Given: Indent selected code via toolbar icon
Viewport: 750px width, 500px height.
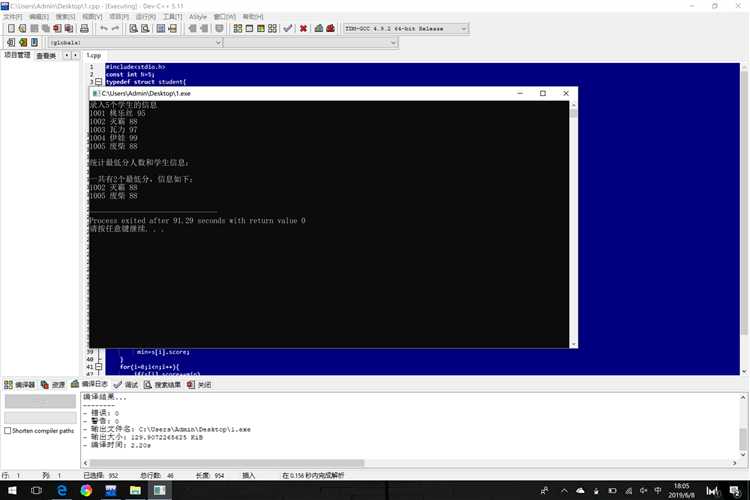Looking at the screenshot, I should click(192, 29).
